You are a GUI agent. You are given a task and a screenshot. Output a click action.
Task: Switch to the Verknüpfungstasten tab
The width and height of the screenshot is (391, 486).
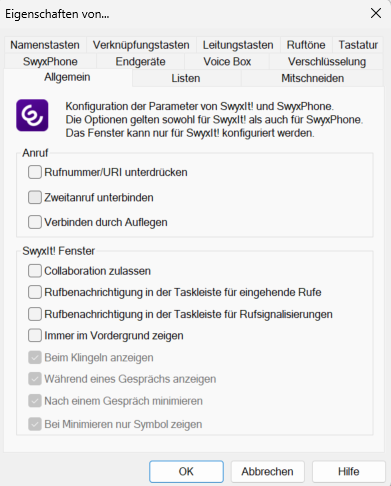[x=141, y=45]
